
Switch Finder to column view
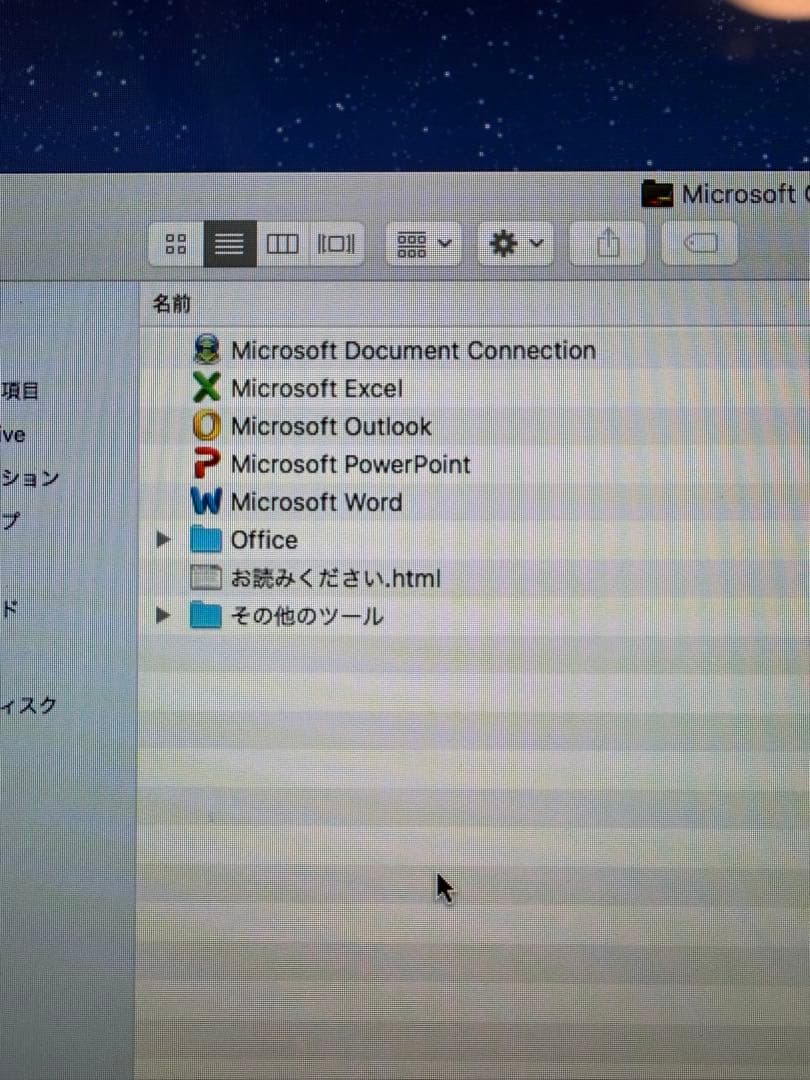click(282, 244)
